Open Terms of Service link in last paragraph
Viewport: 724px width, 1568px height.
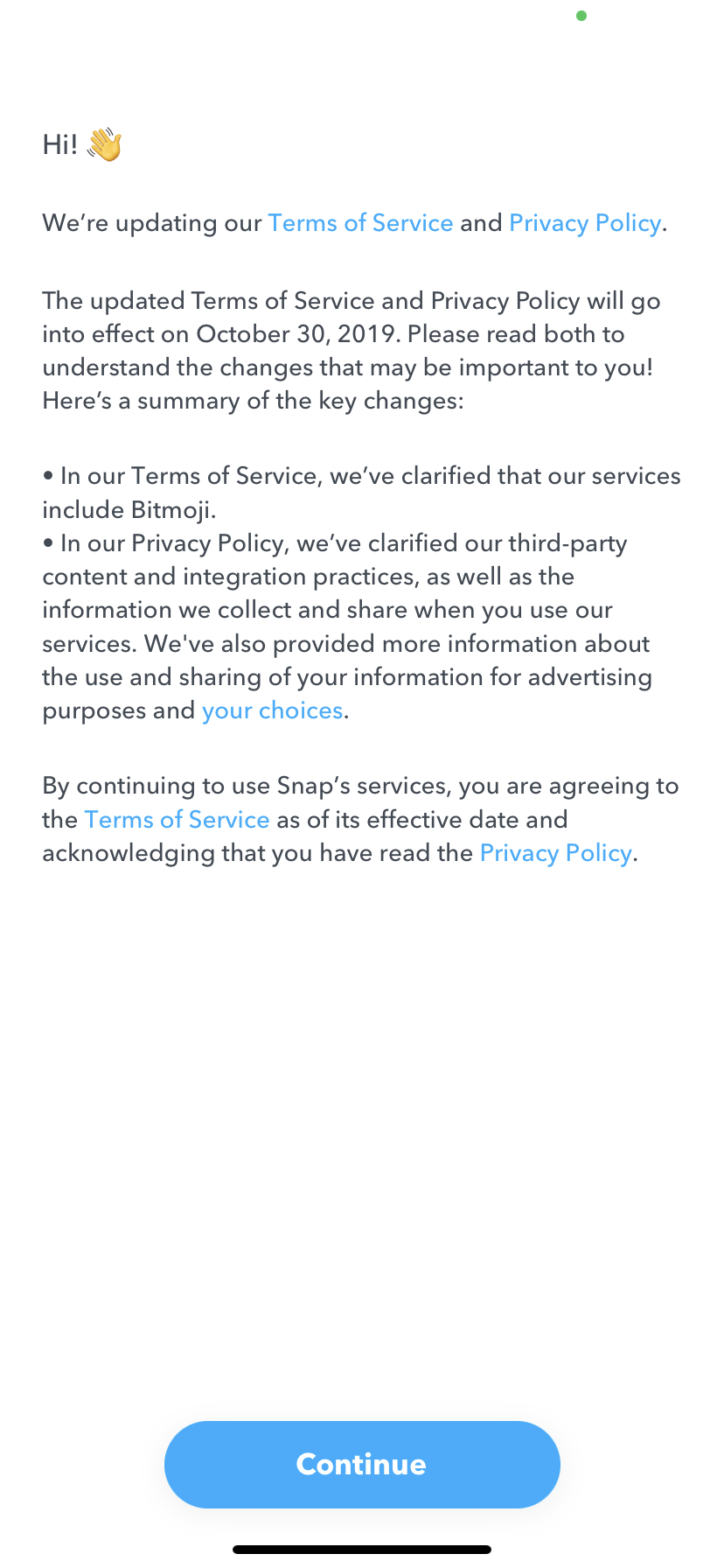pyautogui.click(x=177, y=820)
